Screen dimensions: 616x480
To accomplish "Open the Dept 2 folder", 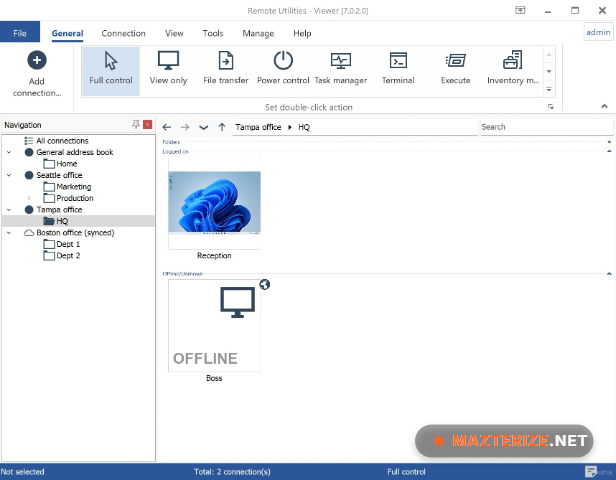I will (x=68, y=255).
